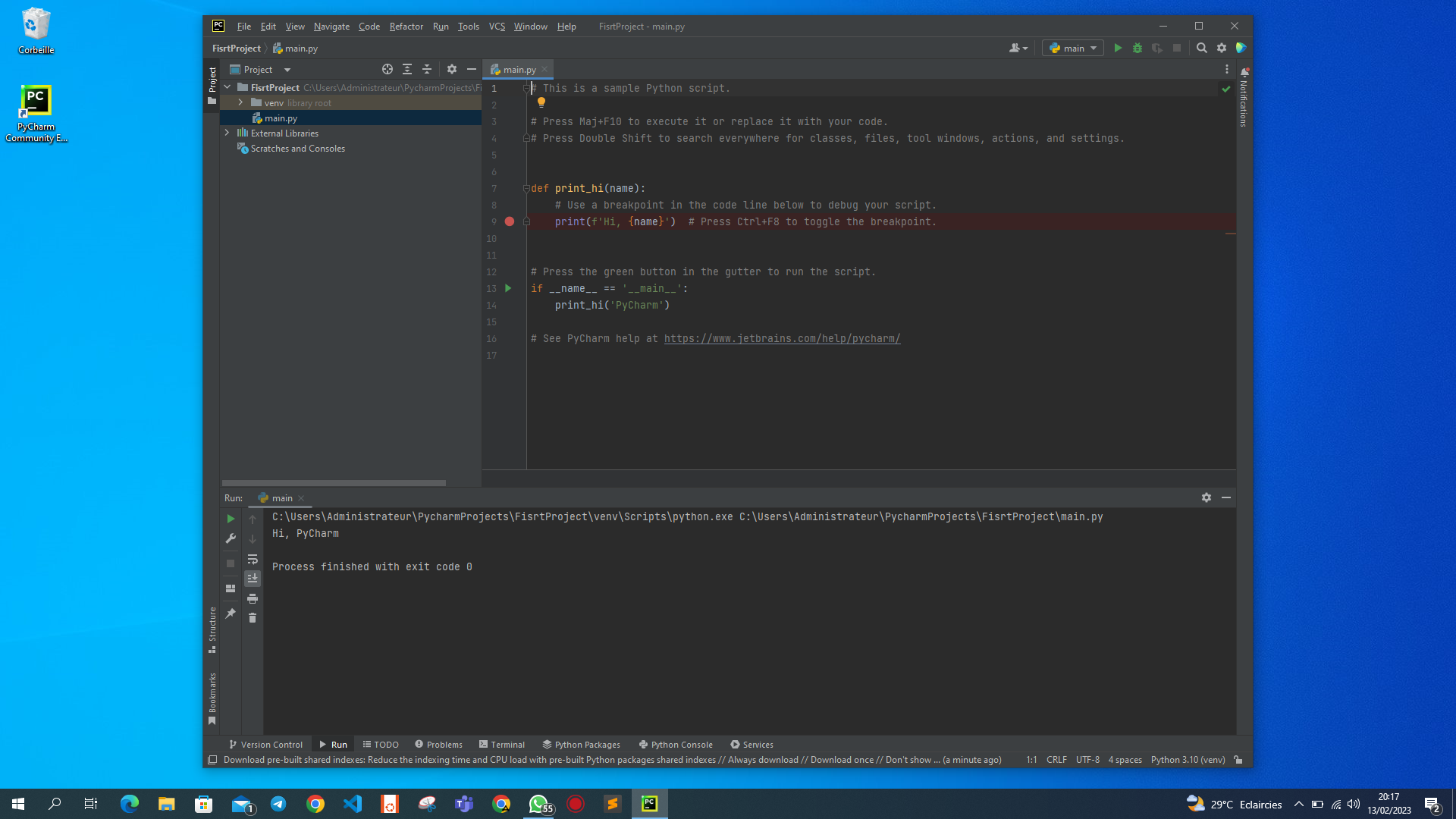Open Project panel options gear
This screenshot has width=1456, height=819.
click(452, 69)
